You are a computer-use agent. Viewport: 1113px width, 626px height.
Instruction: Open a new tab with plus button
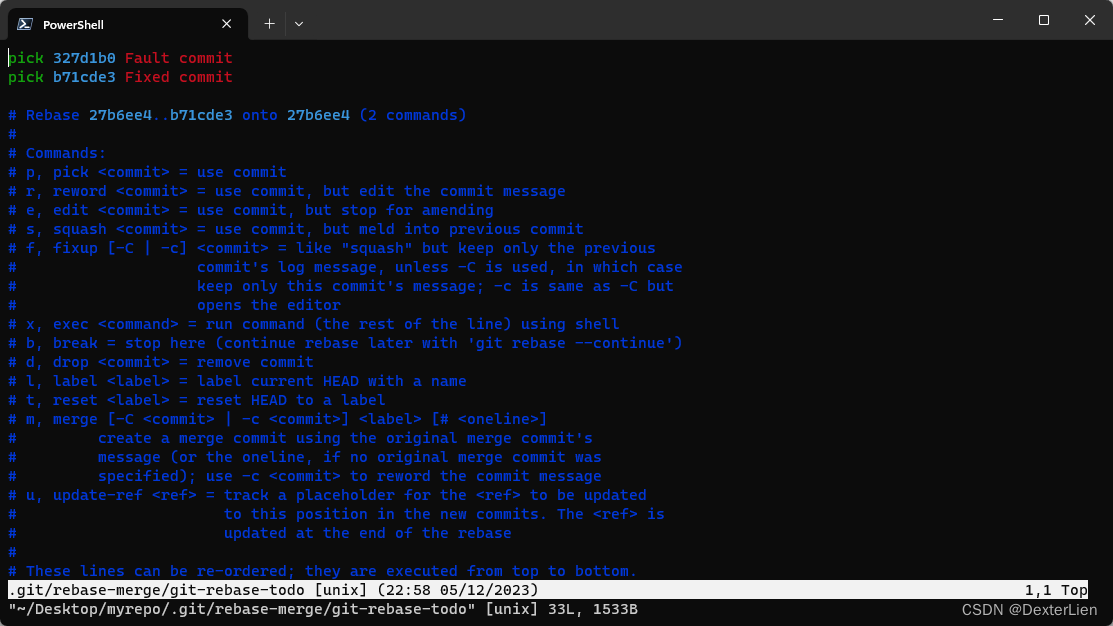[270, 24]
